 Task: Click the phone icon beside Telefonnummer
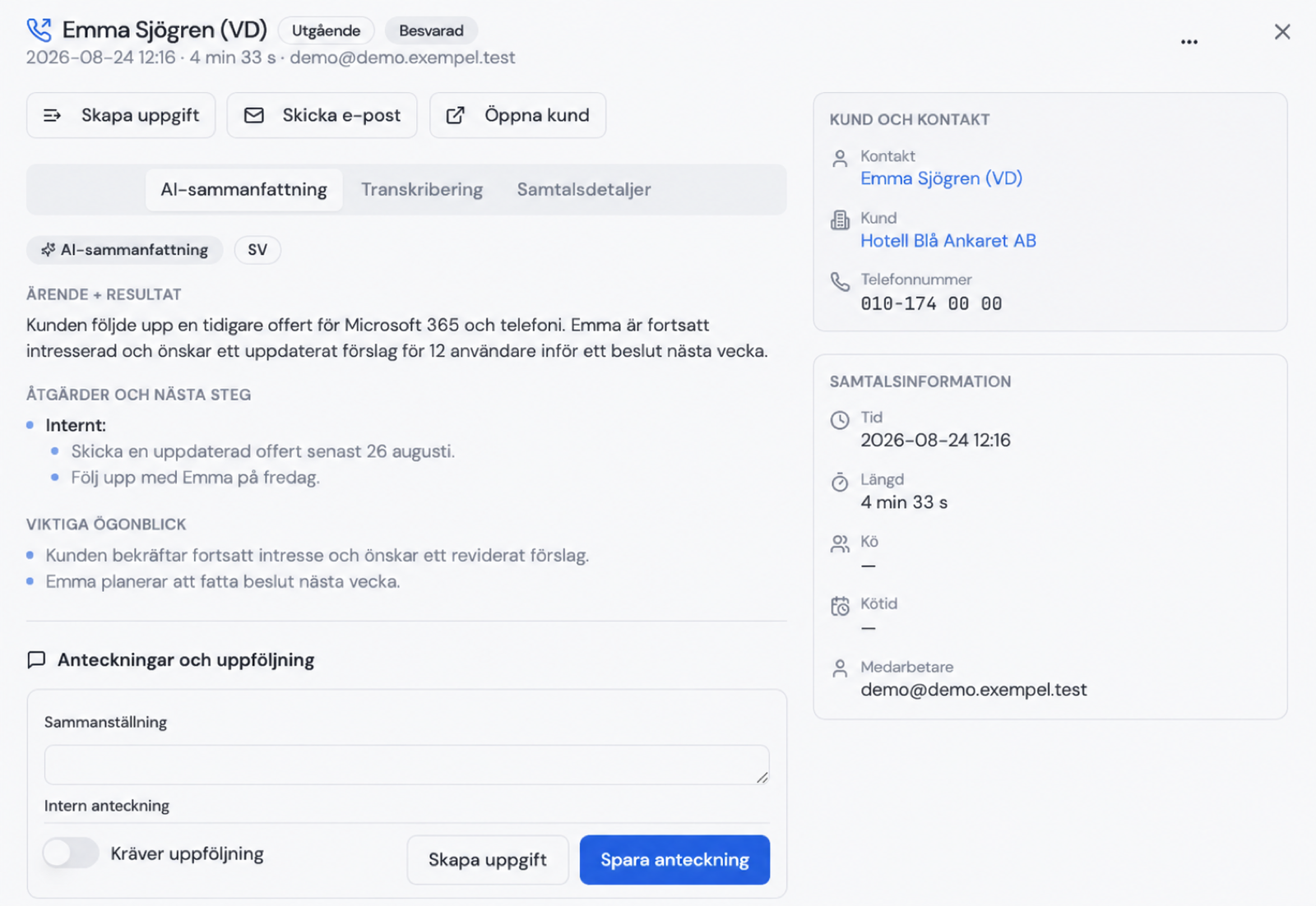[x=840, y=282]
